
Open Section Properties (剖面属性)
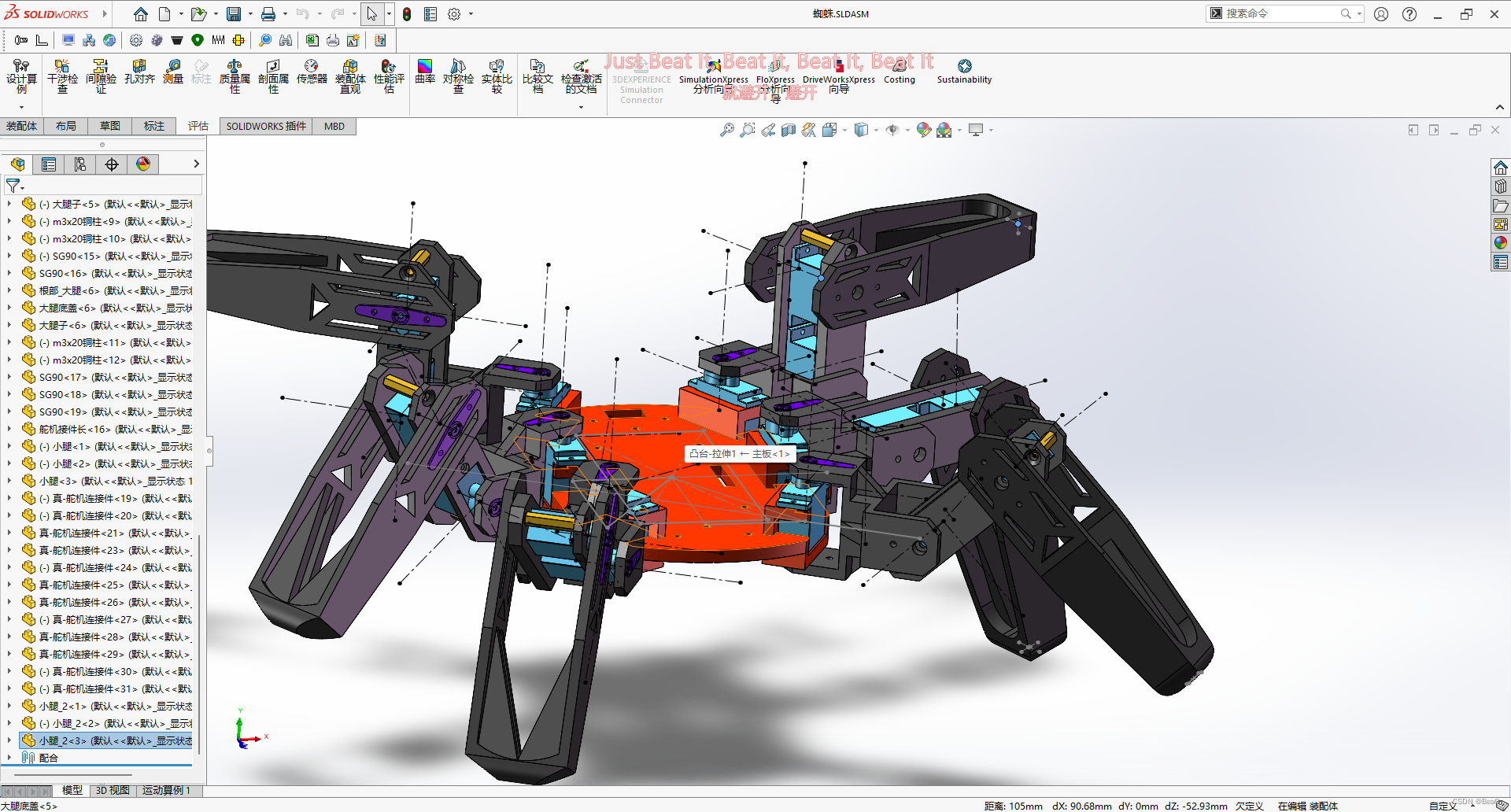(x=273, y=76)
